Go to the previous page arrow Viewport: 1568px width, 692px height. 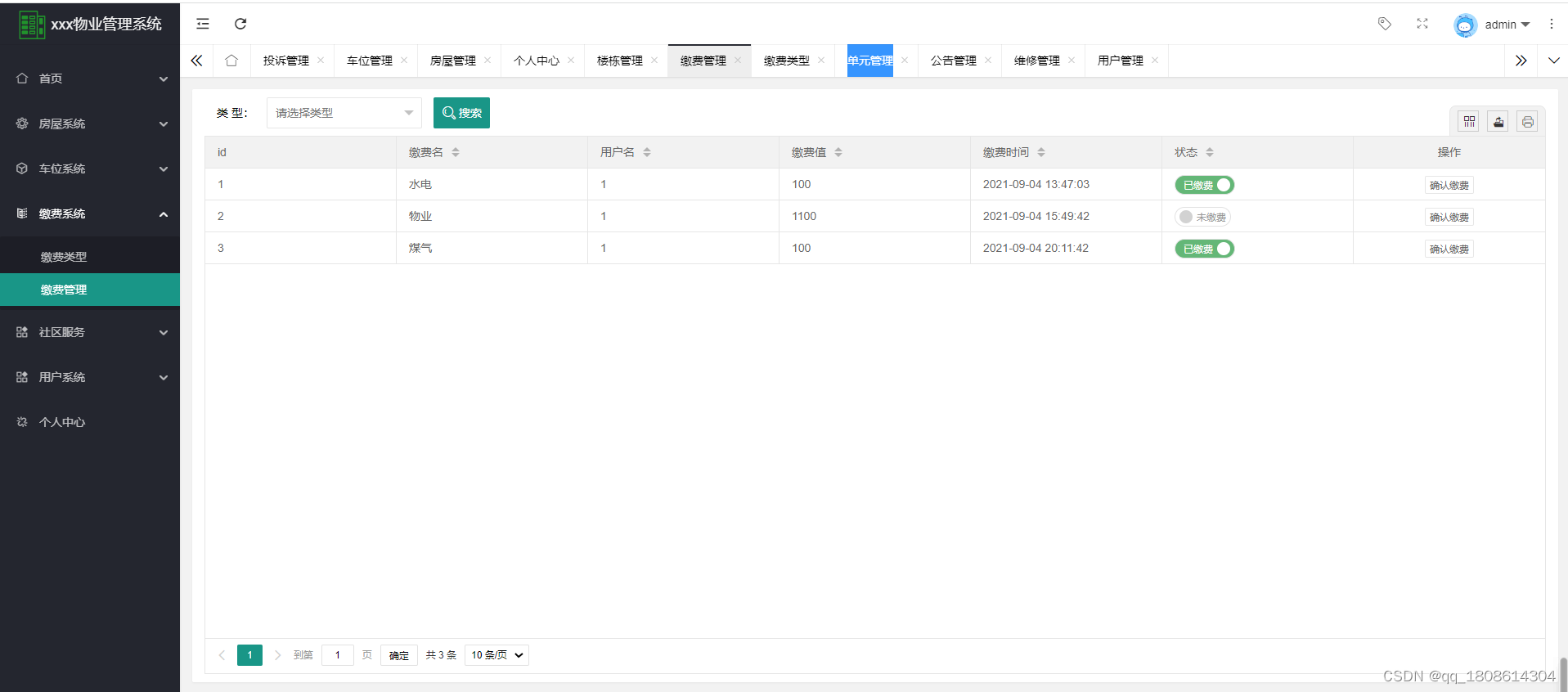coord(222,655)
